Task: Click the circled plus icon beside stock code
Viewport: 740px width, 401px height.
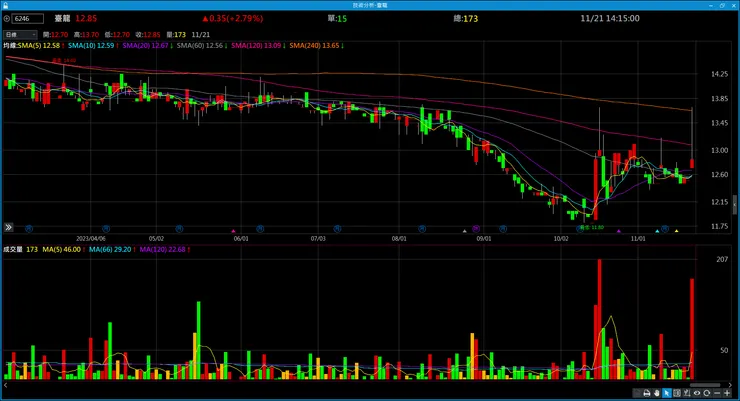Action: tap(7, 19)
